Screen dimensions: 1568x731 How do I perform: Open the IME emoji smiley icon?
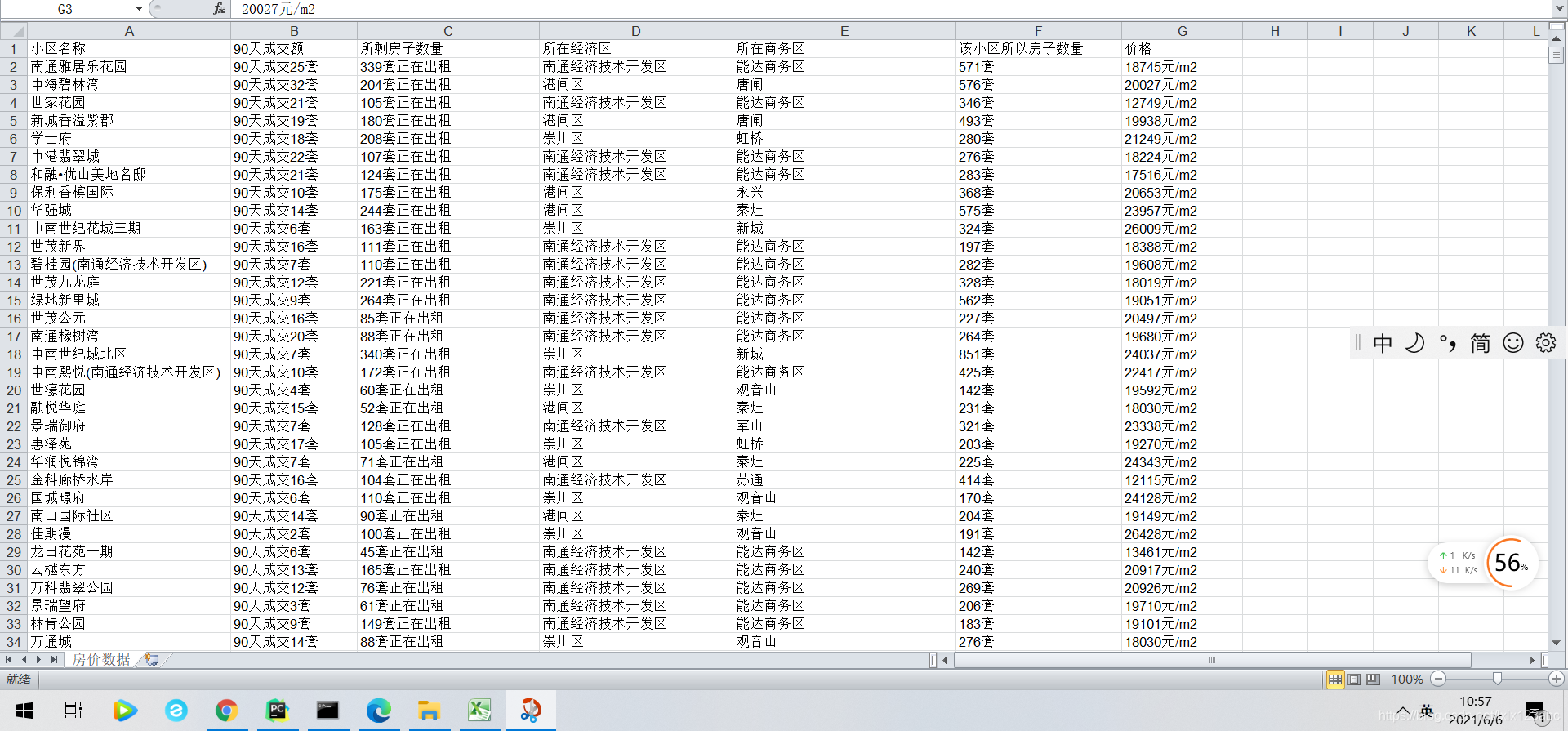[1513, 343]
